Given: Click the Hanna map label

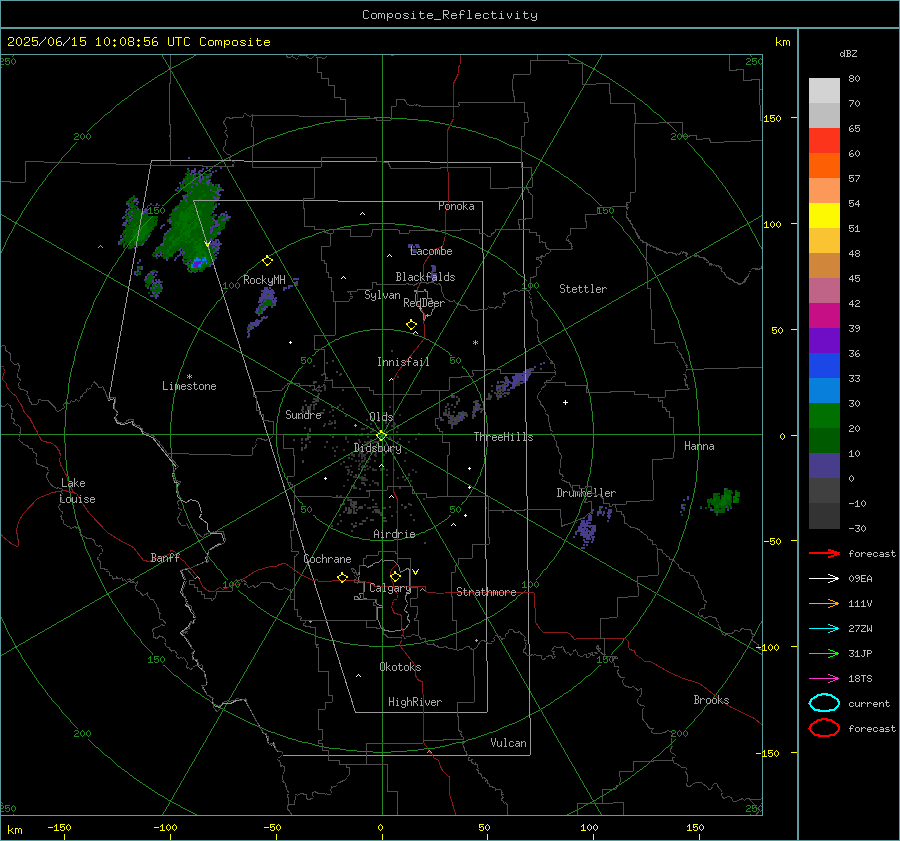Looking at the screenshot, I should [x=699, y=446].
